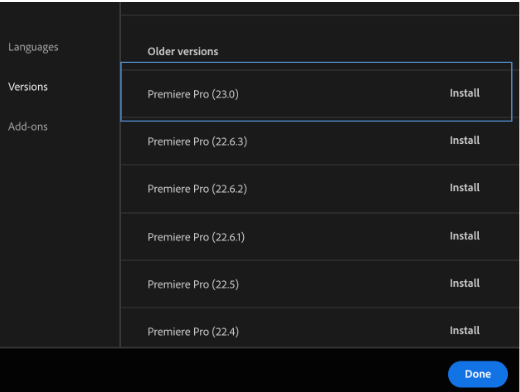Image resolution: width=520 pixels, height=392 pixels.
Task: Install Premiere Pro version 22.4
Action: pyautogui.click(x=465, y=331)
